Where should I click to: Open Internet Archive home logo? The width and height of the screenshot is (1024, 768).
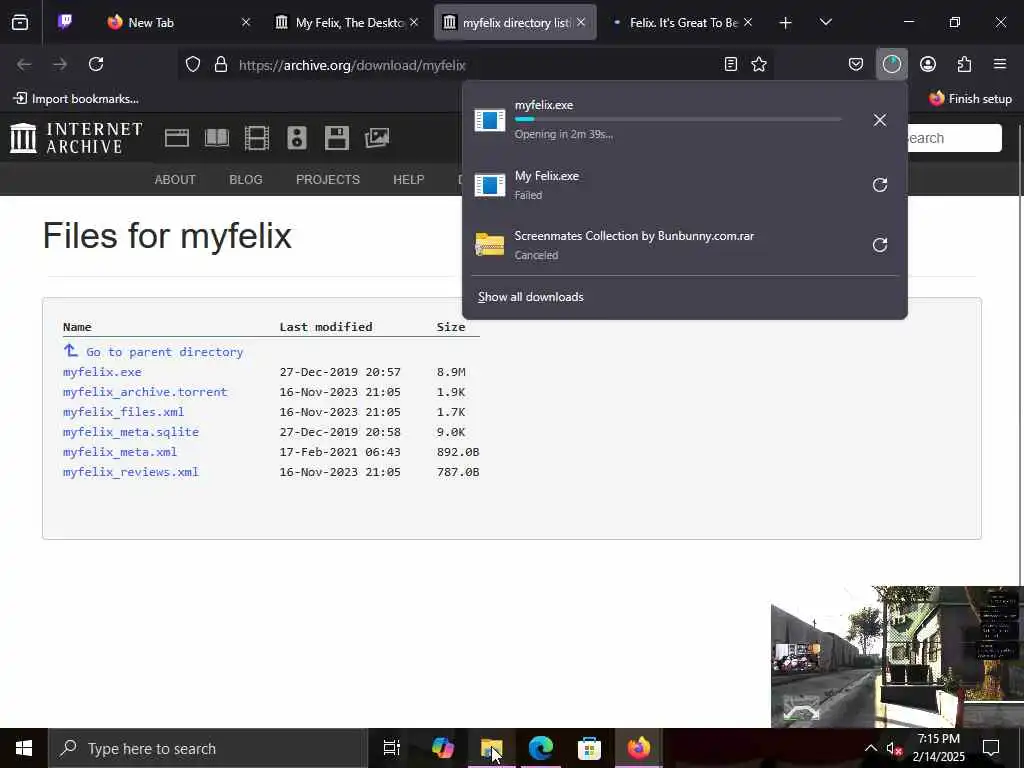click(x=76, y=138)
